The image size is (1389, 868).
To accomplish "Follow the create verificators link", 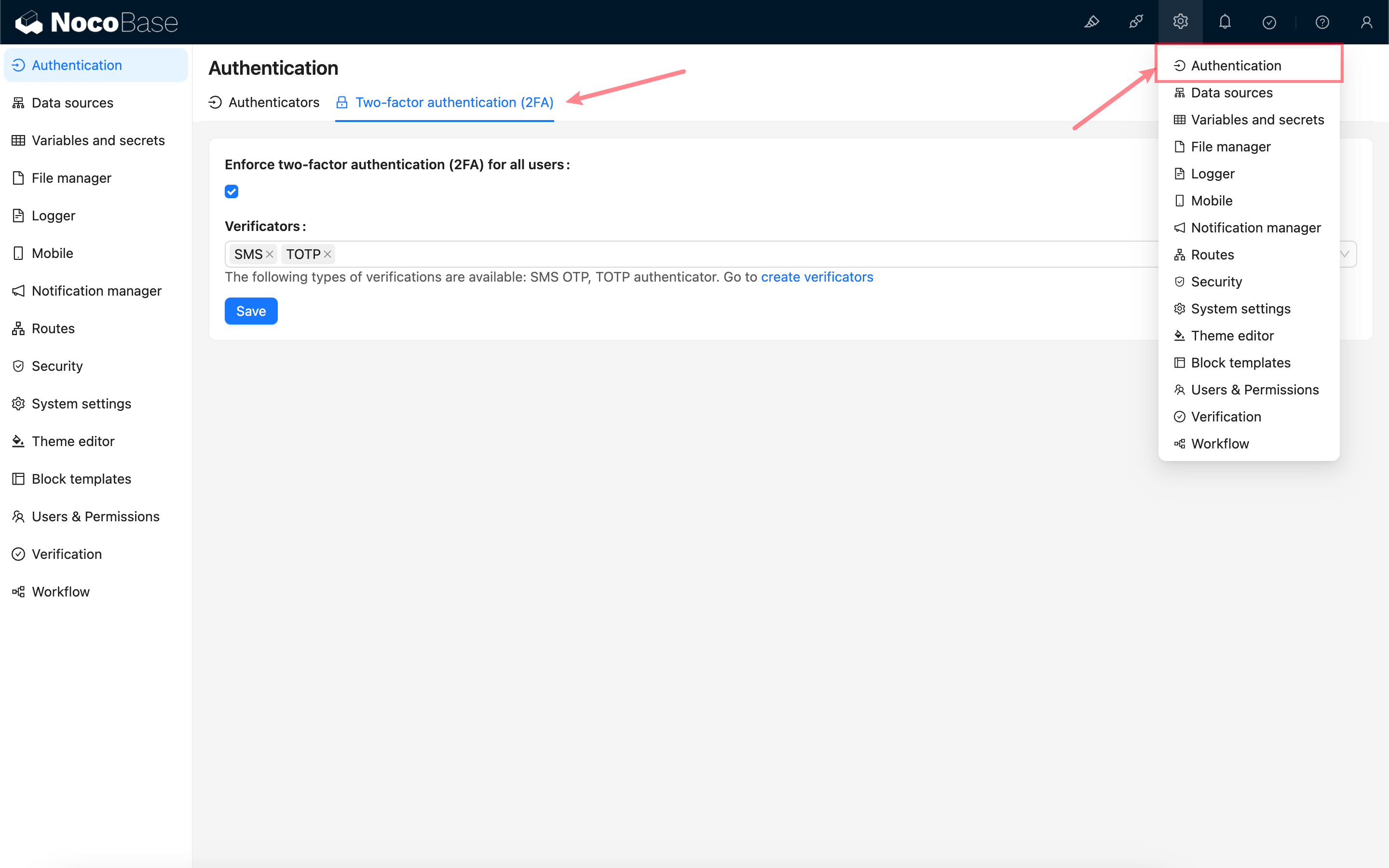I will [x=817, y=277].
